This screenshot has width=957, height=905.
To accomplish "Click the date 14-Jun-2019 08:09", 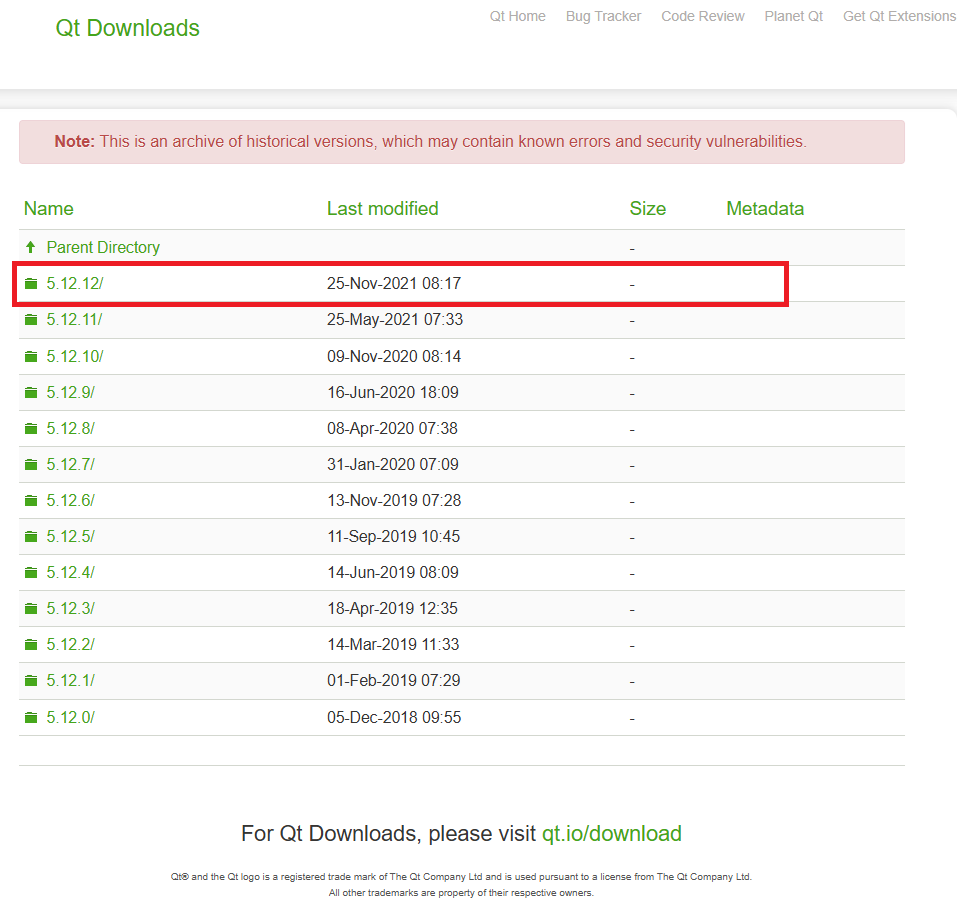I will [393, 572].
